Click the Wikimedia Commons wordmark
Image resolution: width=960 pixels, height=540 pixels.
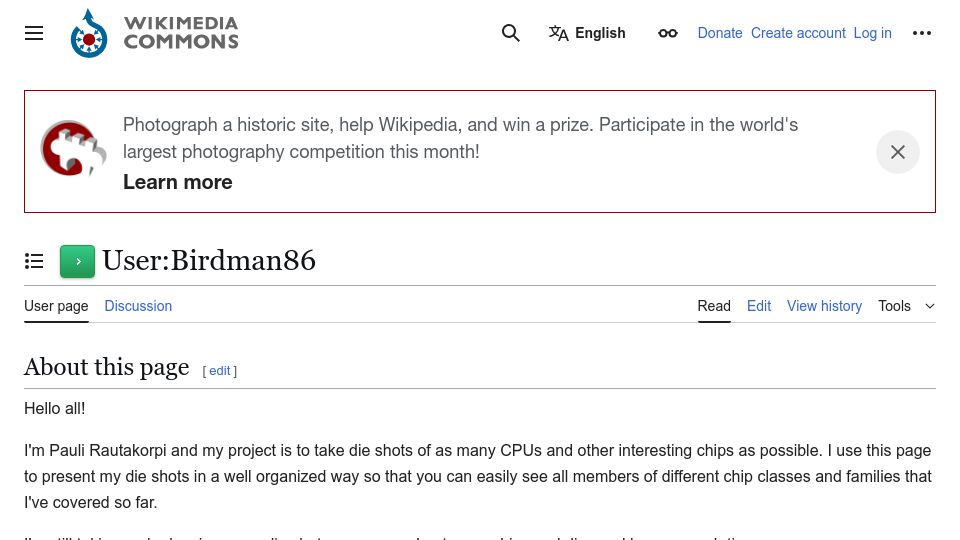coord(181,33)
